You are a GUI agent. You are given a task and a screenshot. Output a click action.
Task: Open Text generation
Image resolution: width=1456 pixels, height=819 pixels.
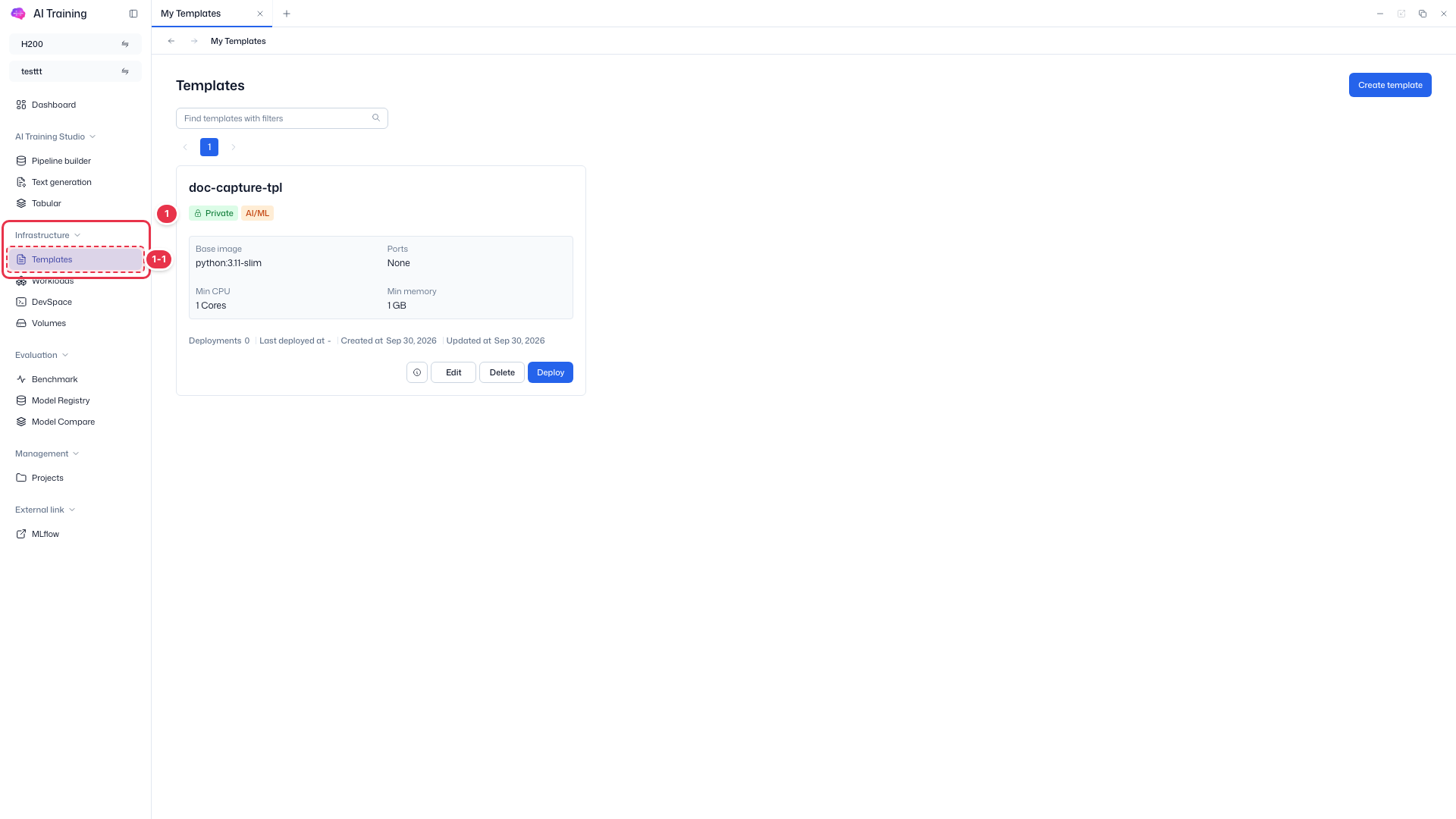point(75,182)
